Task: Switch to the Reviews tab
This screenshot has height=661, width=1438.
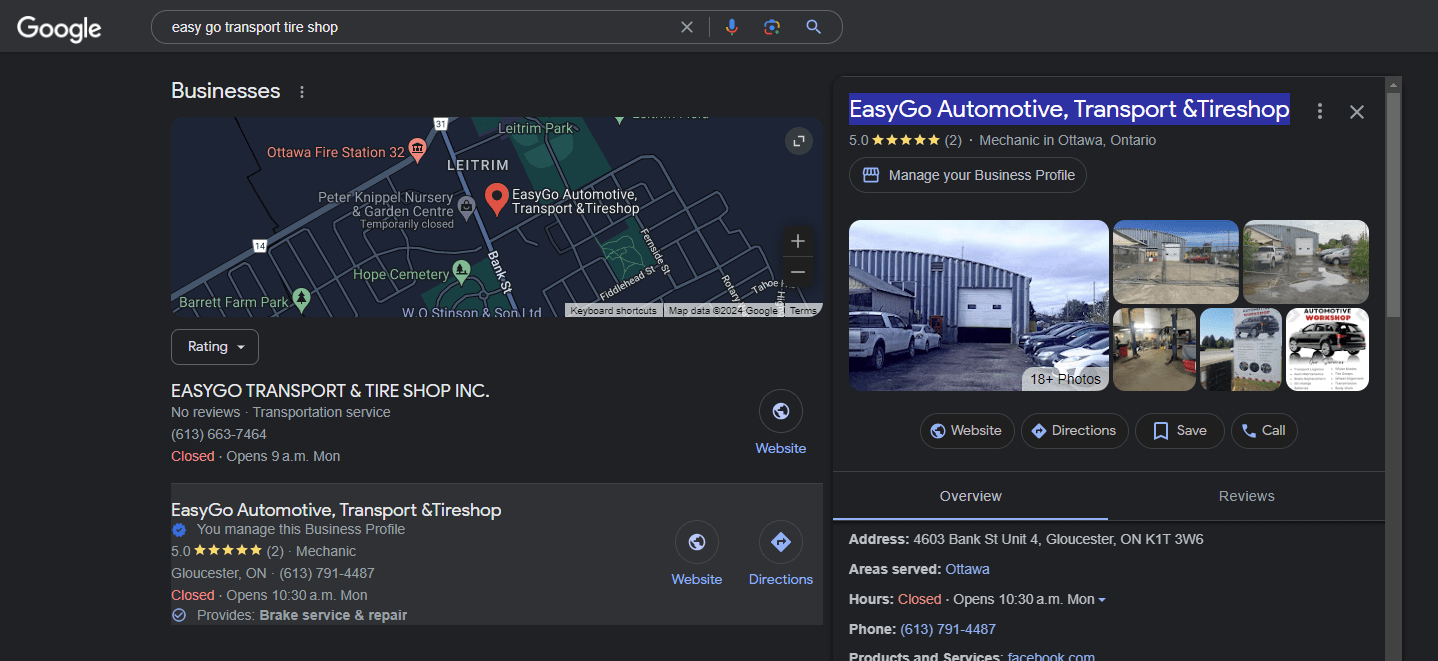Action: click(x=1246, y=495)
